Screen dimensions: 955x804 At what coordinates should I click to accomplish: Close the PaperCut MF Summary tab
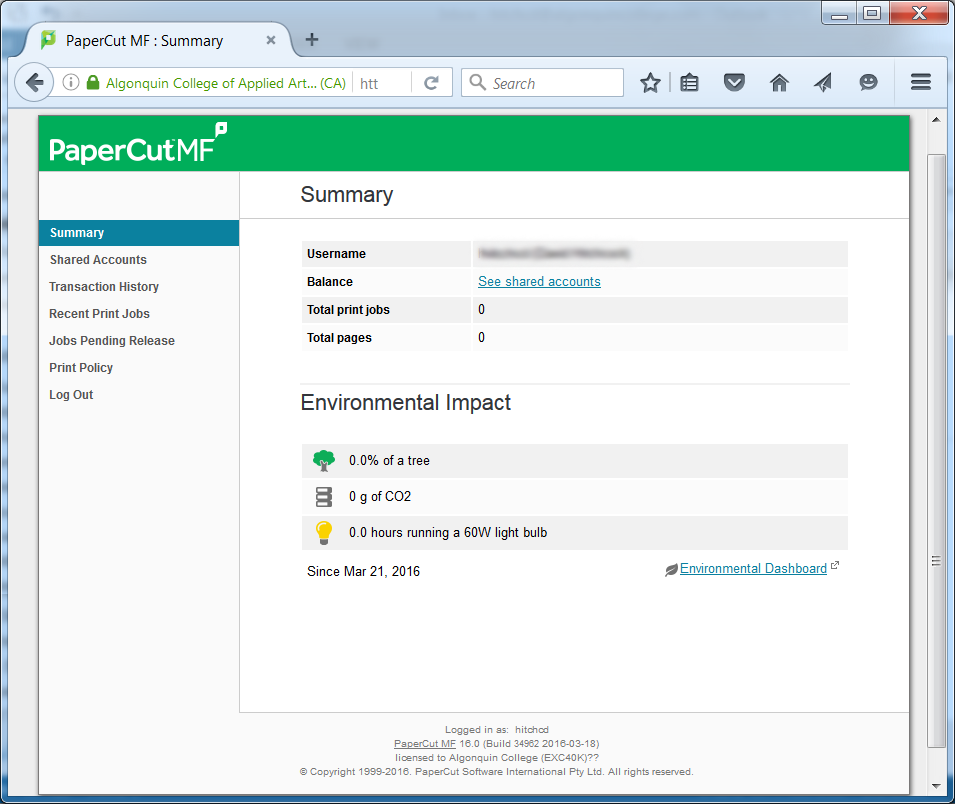(271, 41)
